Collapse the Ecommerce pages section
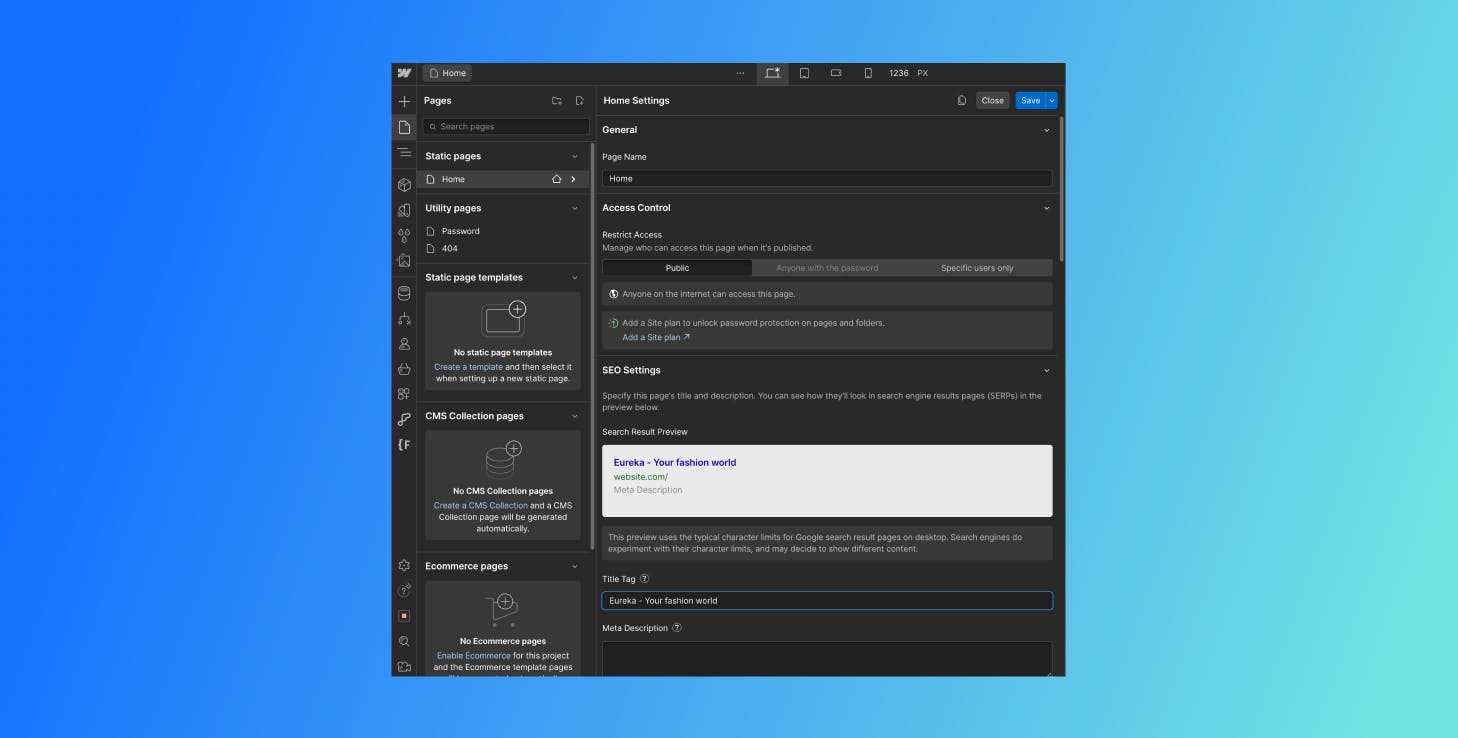The width and height of the screenshot is (1458, 738). click(574, 566)
